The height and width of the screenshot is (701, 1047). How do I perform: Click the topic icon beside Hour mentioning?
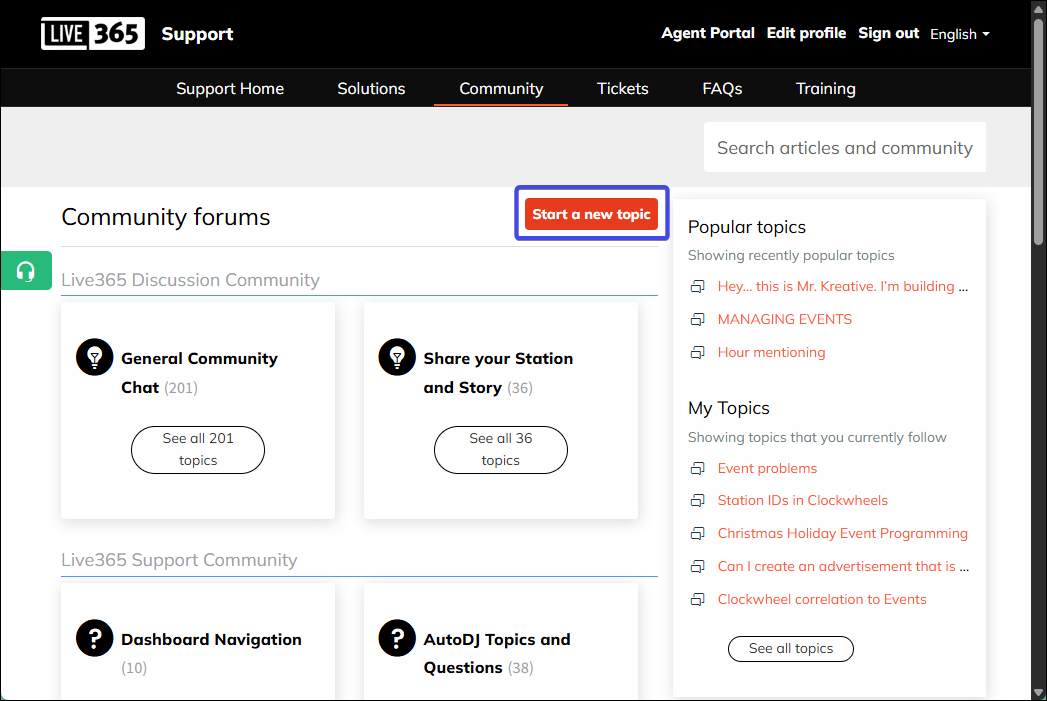pos(697,352)
